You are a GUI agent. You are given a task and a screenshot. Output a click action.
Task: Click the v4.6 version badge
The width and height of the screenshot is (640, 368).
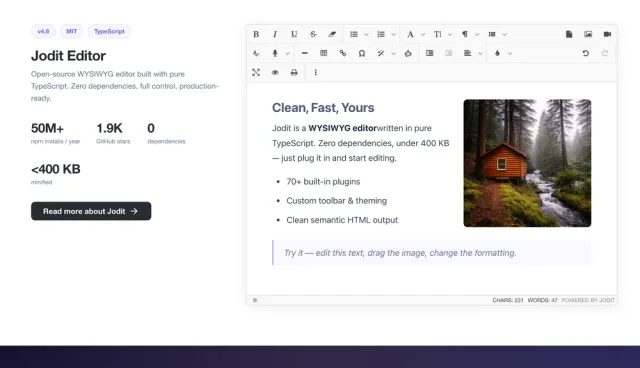(x=43, y=31)
